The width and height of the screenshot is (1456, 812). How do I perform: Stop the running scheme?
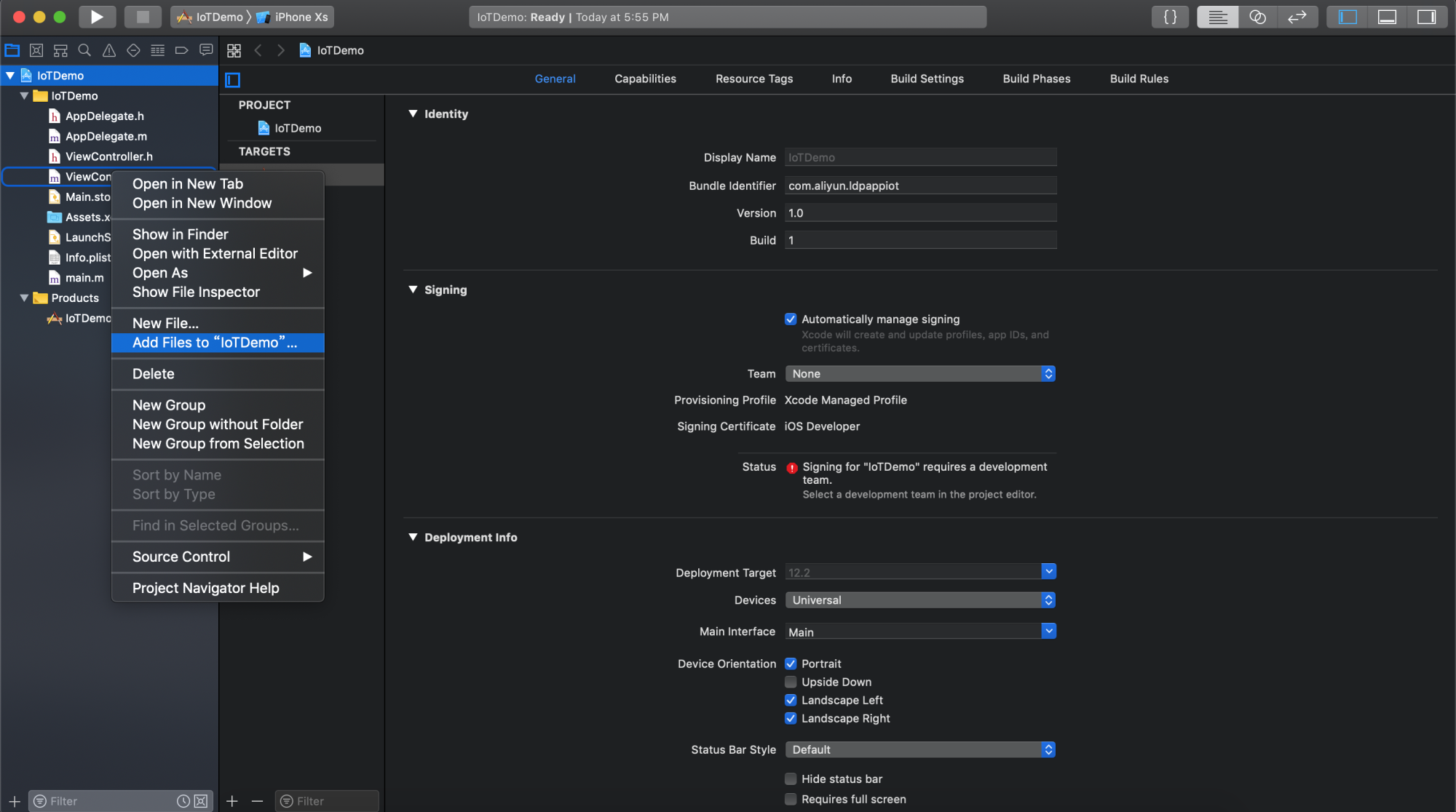click(143, 17)
